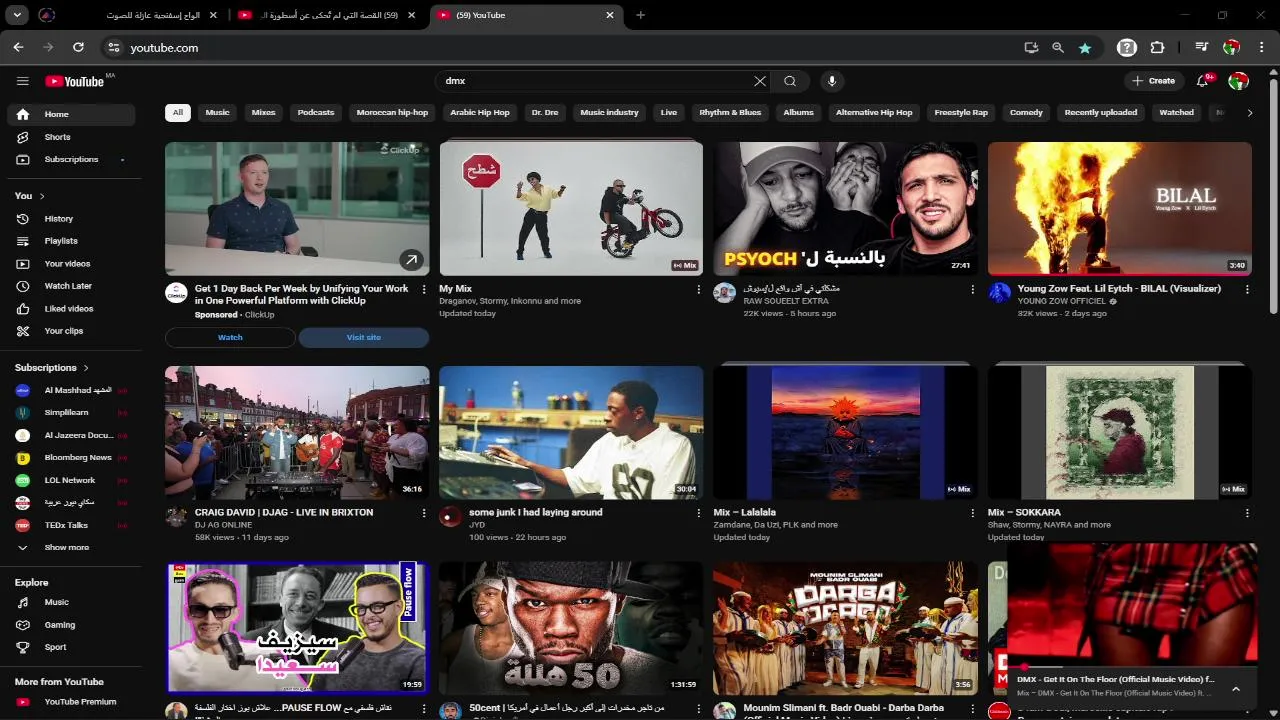
Task: Open TEDx Talks subscription
Action: [x=70, y=525]
